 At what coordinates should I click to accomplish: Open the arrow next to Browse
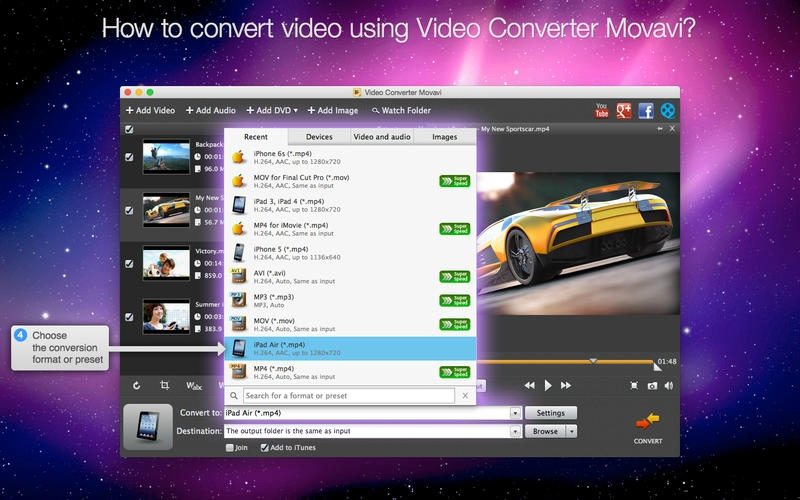coord(572,432)
